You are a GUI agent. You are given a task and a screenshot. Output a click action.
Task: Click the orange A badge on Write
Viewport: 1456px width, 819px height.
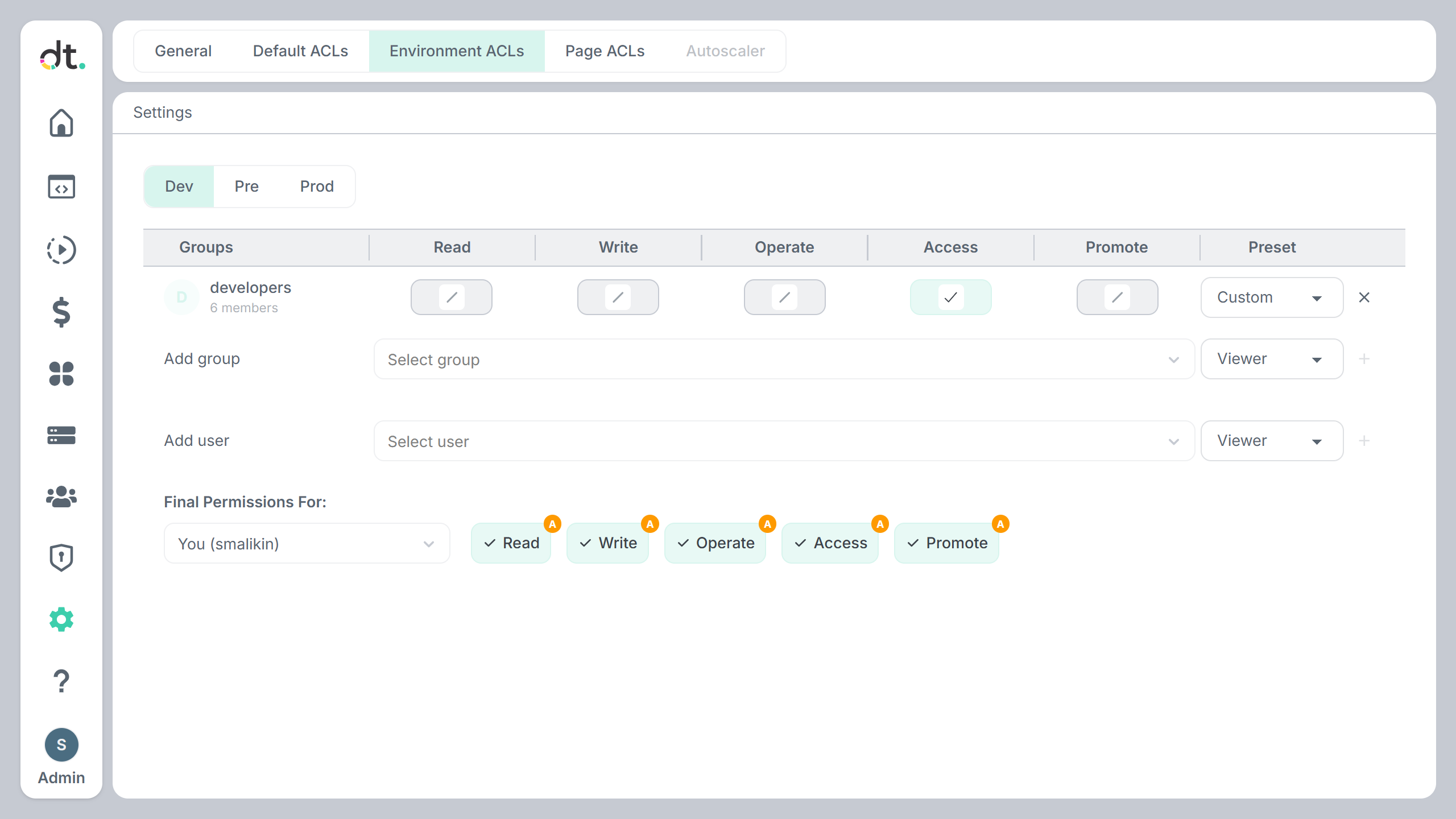[x=650, y=524]
